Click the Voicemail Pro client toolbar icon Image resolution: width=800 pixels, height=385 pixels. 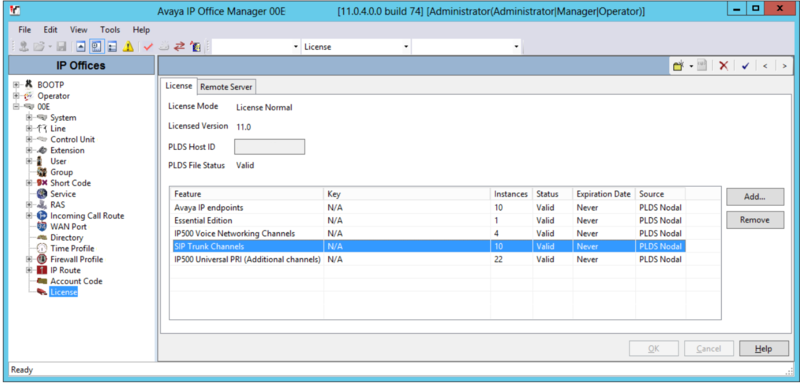click(x=195, y=47)
